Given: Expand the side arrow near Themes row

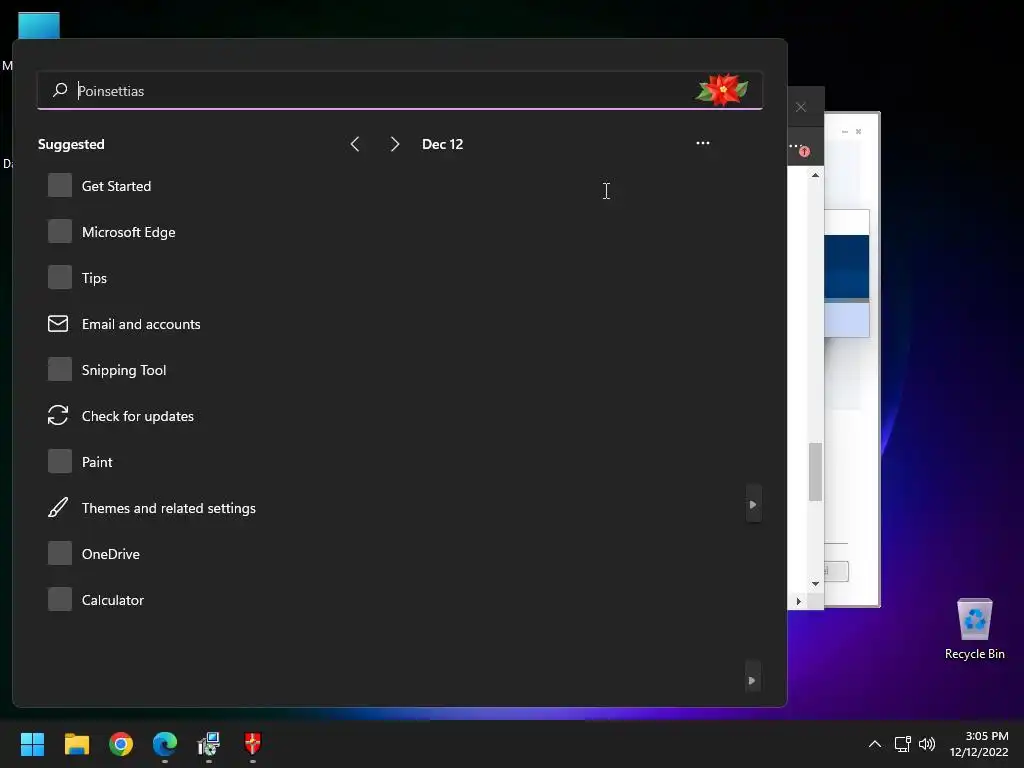Looking at the screenshot, I should 753,504.
